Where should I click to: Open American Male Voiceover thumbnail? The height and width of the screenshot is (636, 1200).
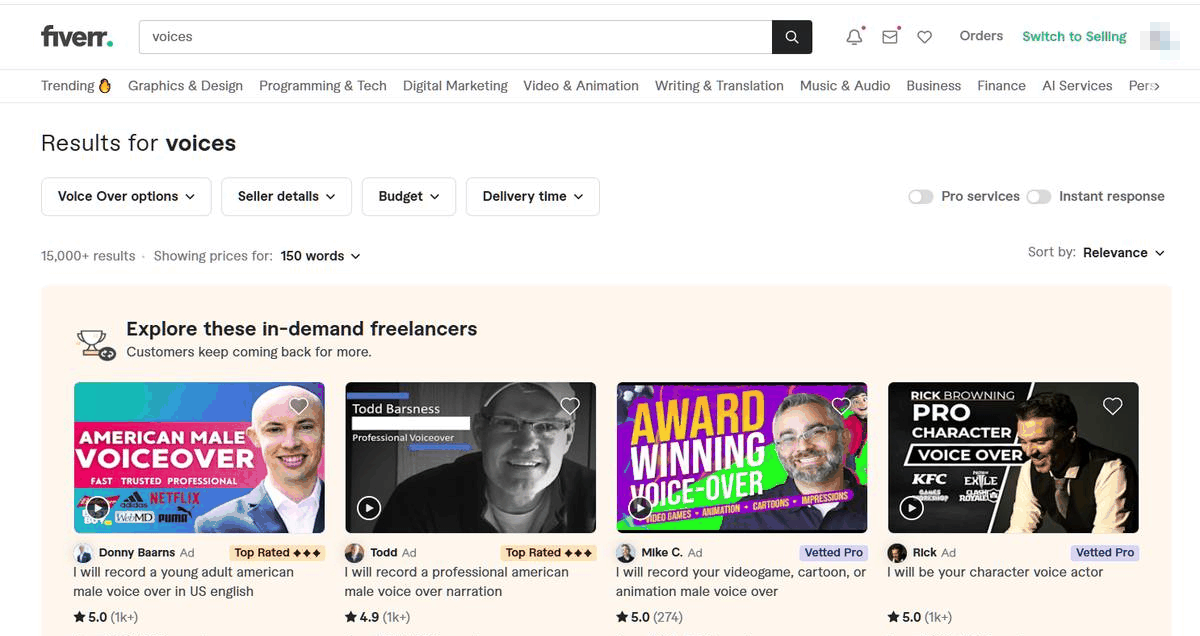coord(199,457)
